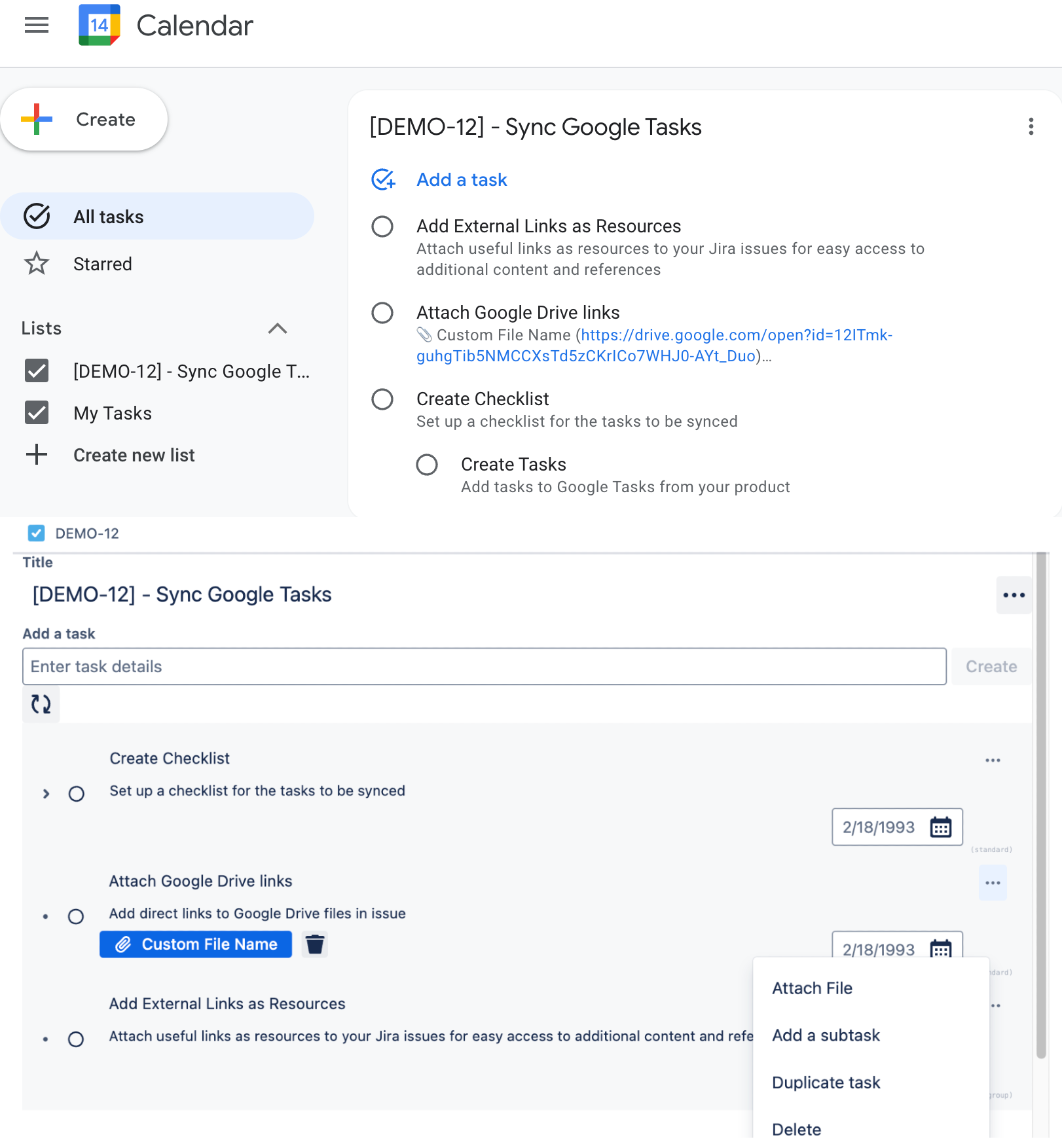Choose Attach File in the context menu
1062x1148 pixels.
812,988
